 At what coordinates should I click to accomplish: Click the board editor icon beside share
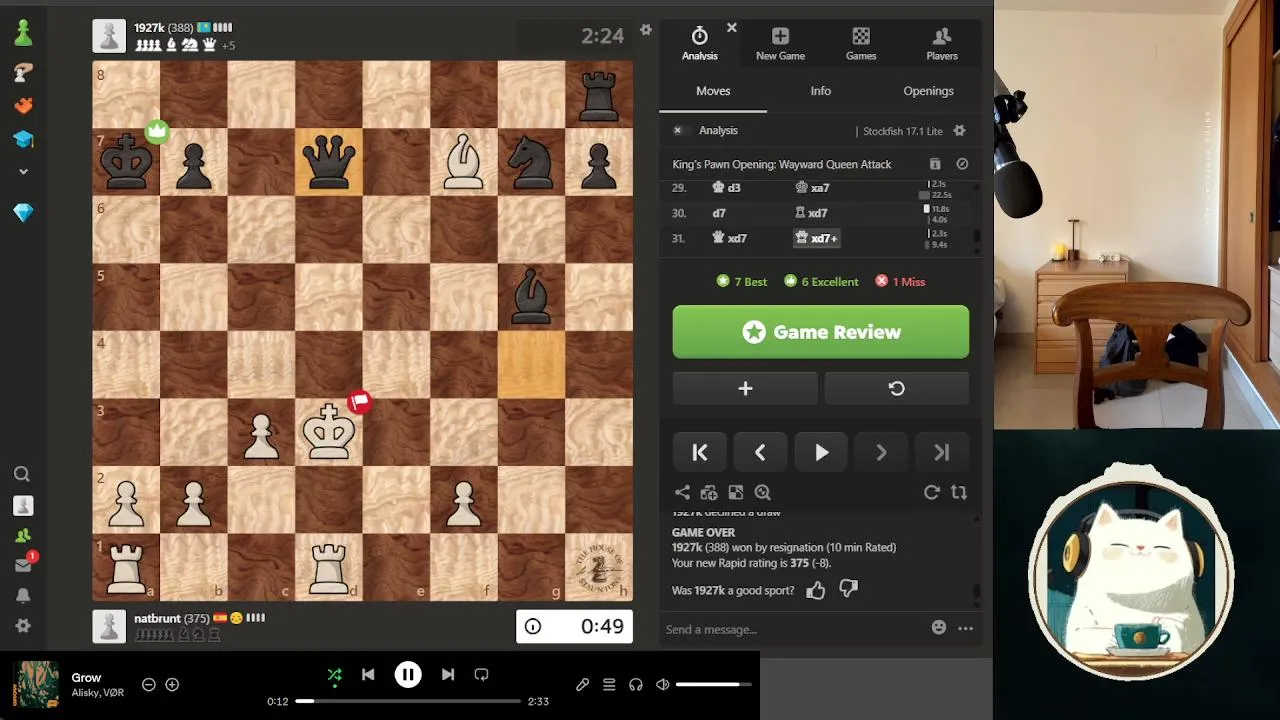(709, 492)
